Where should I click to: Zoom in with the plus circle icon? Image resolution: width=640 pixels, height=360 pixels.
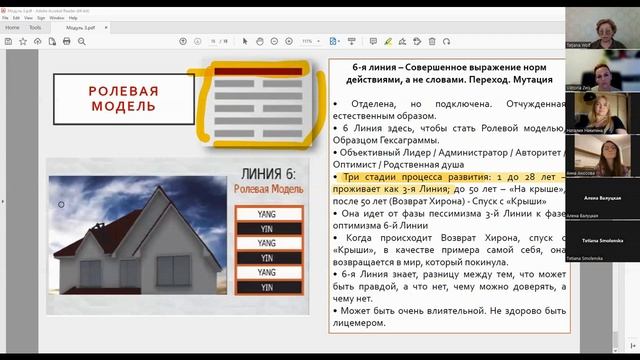(x=289, y=41)
